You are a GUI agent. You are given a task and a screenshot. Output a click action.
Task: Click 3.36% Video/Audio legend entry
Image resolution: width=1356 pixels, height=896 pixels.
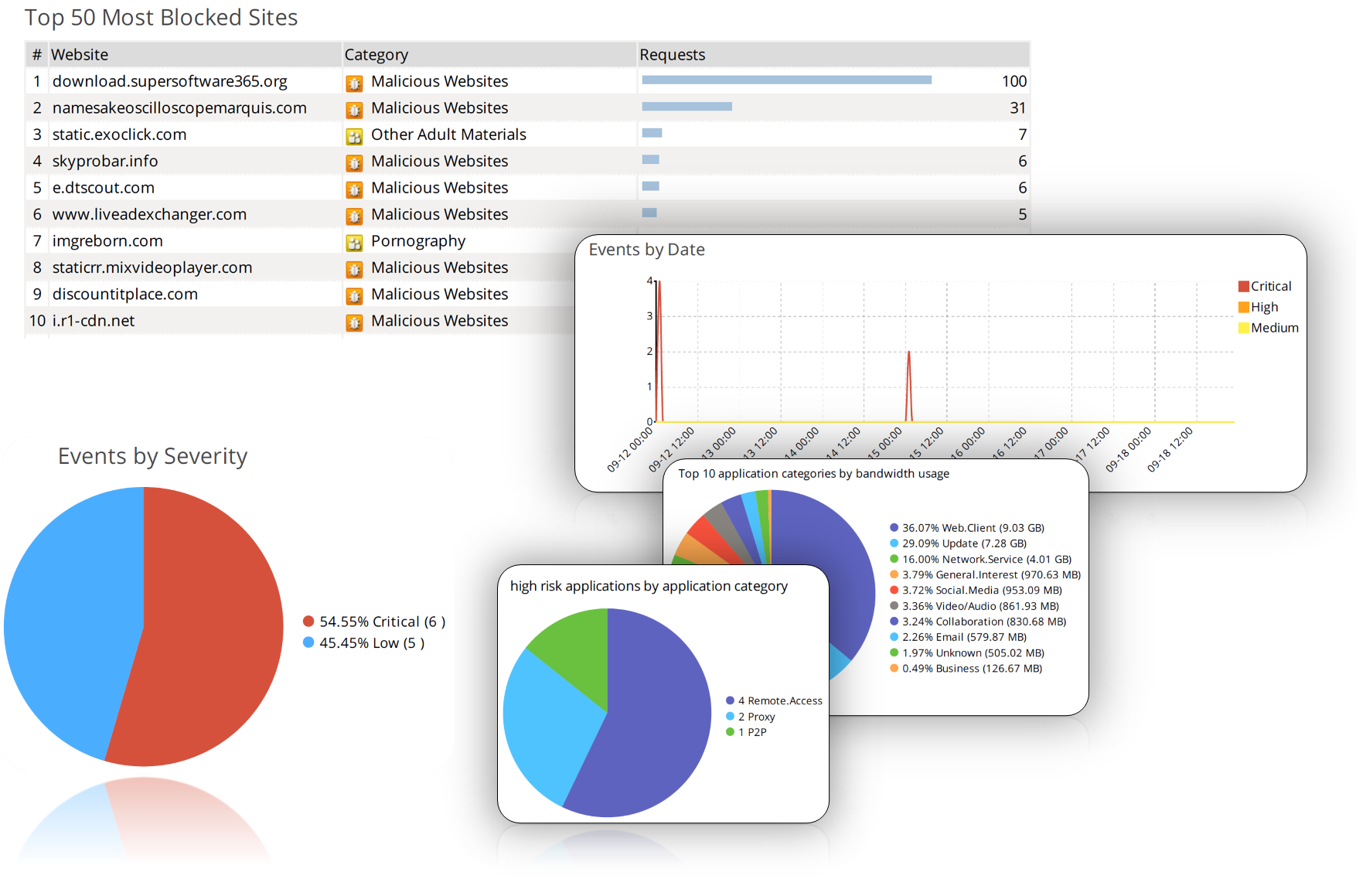974,606
